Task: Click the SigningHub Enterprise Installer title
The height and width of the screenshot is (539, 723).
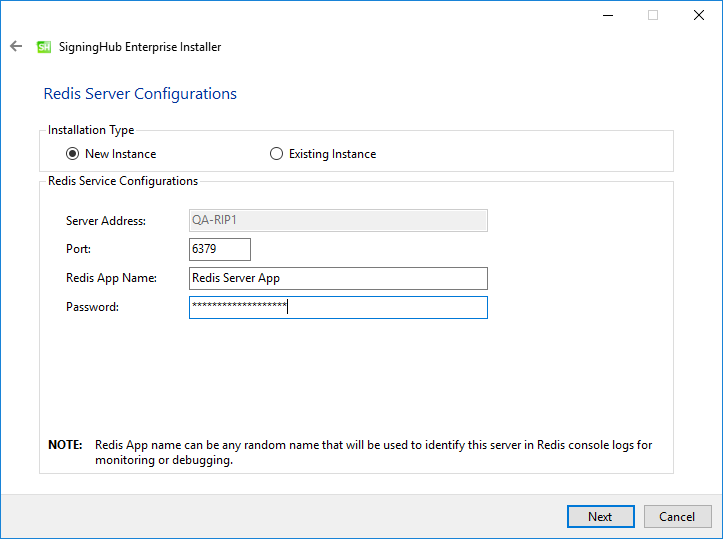Action: pyautogui.click(x=140, y=47)
